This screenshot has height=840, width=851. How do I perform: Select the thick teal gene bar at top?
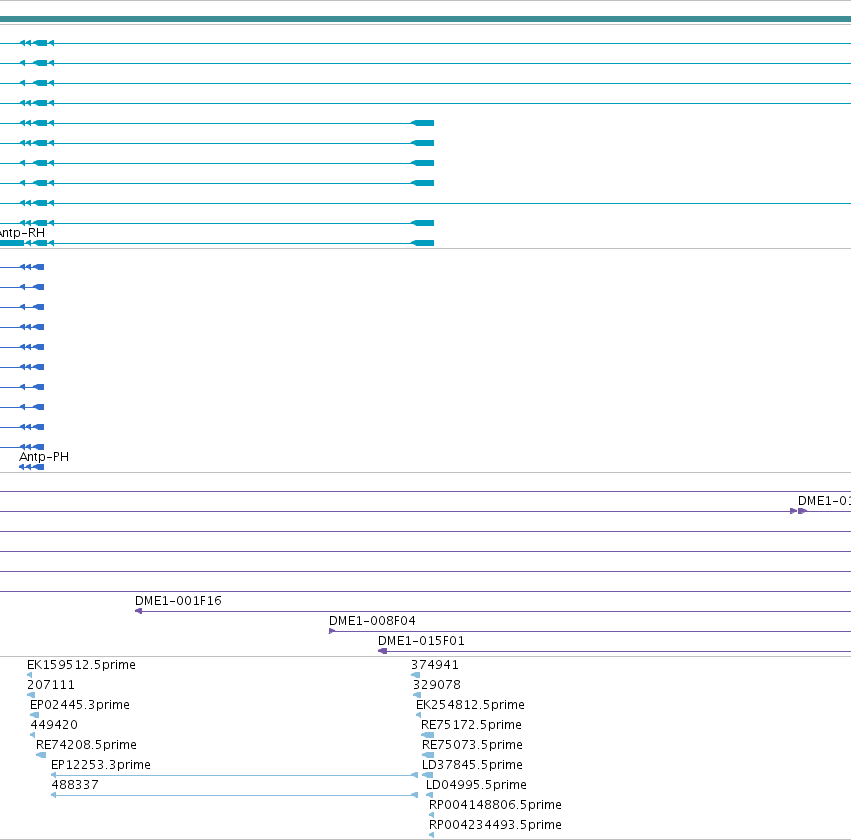pos(426,19)
